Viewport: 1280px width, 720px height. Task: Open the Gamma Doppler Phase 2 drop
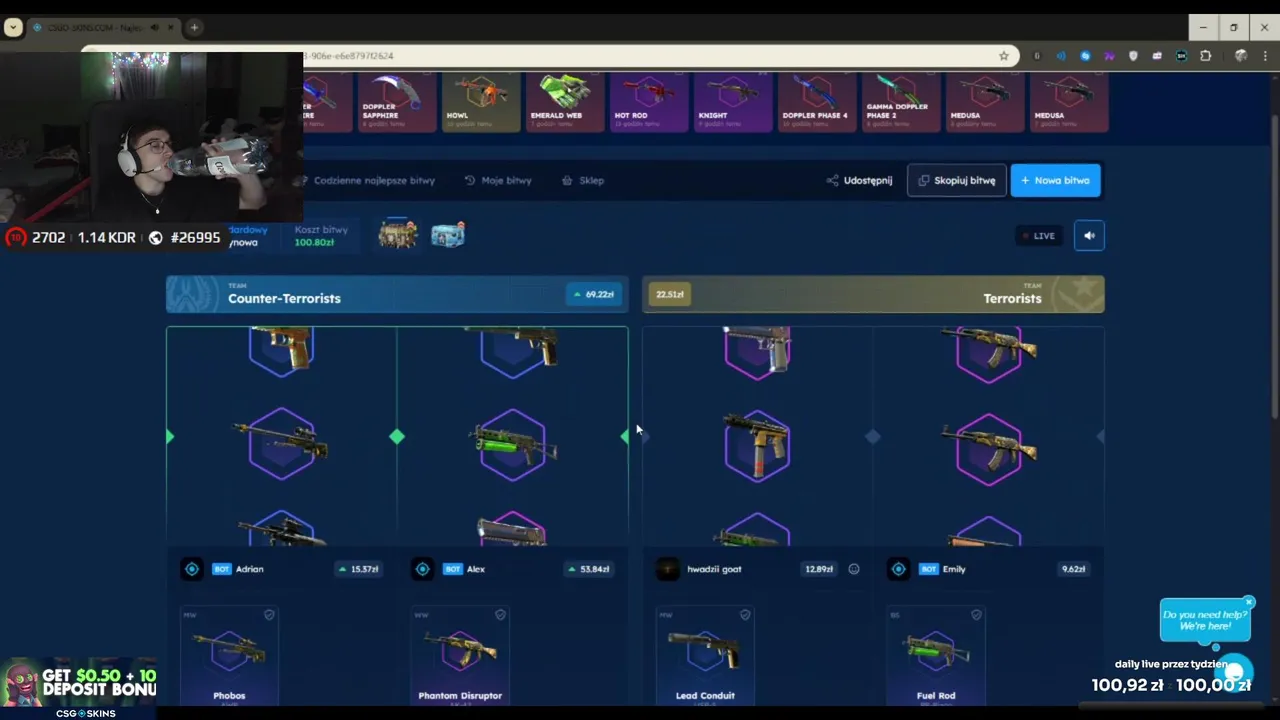point(901,103)
